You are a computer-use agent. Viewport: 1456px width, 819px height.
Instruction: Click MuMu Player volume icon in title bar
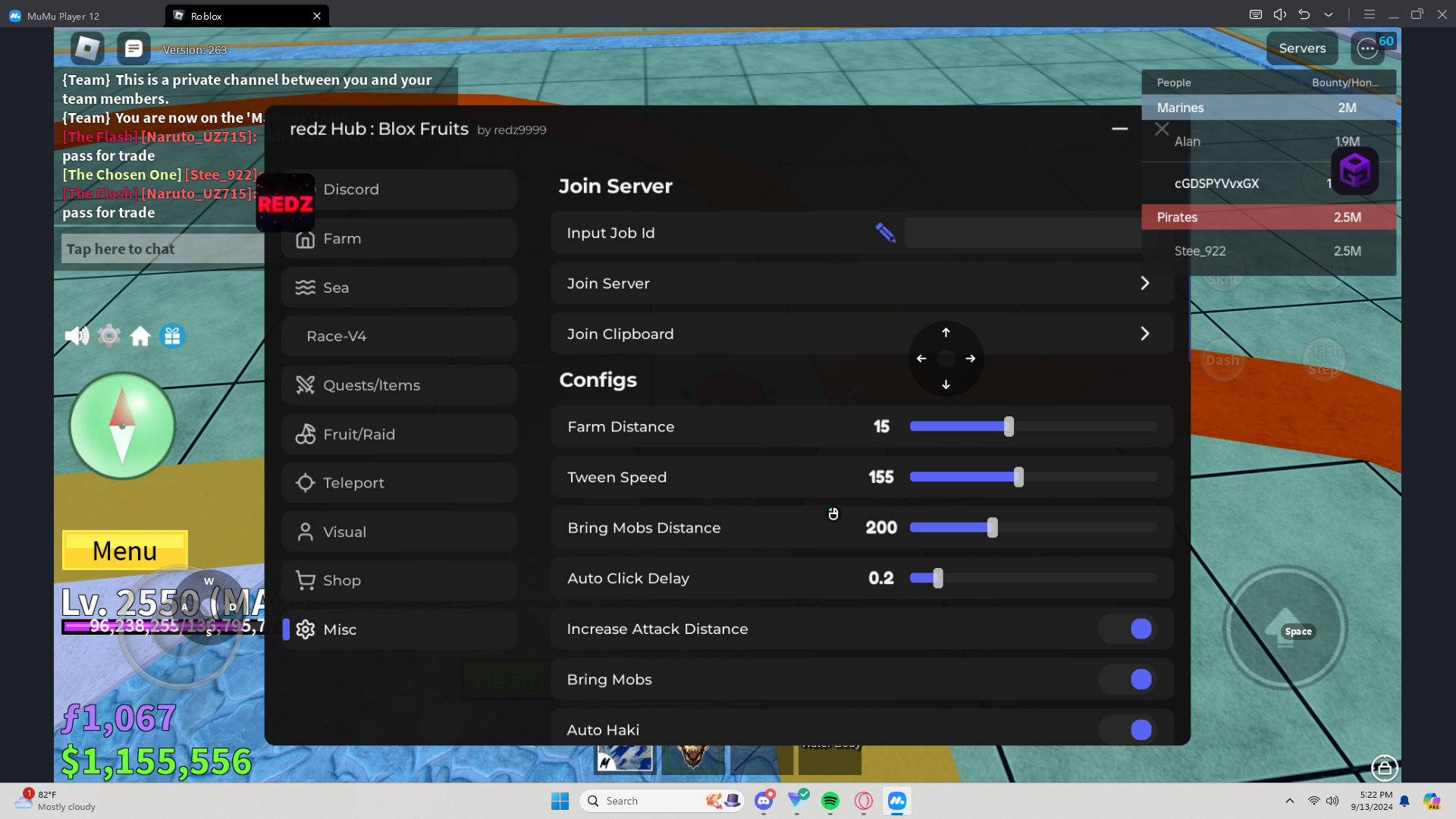click(x=1280, y=14)
